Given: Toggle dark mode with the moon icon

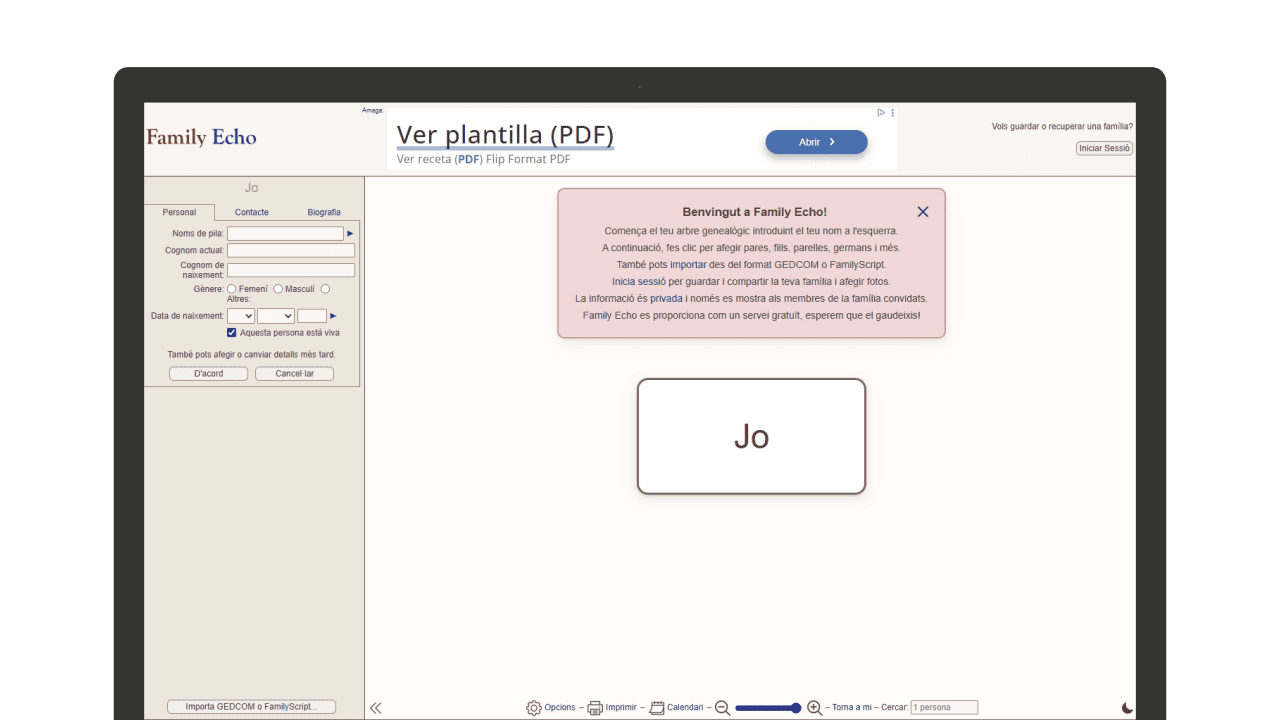Looking at the screenshot, I should 1128,708.
